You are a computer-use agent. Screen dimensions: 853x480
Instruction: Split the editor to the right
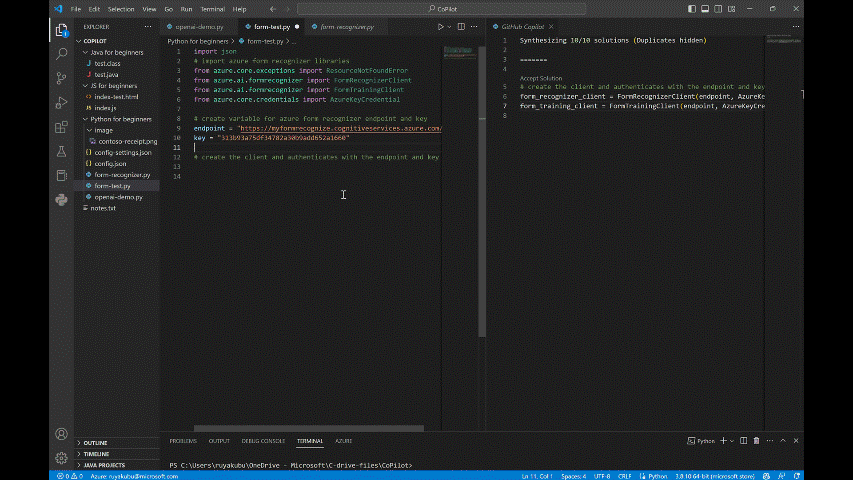click(461, 27)
